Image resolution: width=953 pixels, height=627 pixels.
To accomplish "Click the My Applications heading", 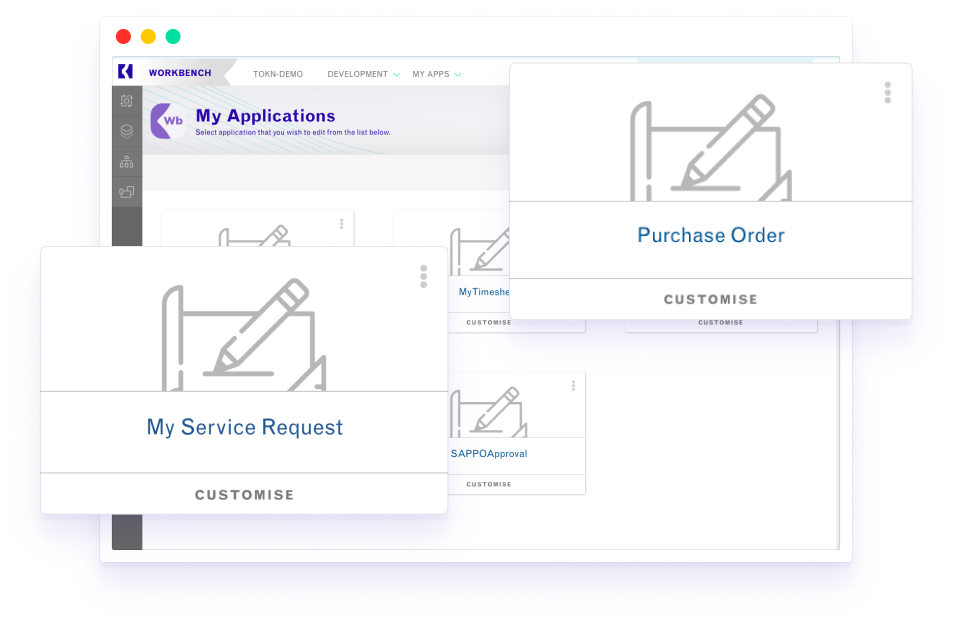I will pyautogui.click(x=265, y=115).
